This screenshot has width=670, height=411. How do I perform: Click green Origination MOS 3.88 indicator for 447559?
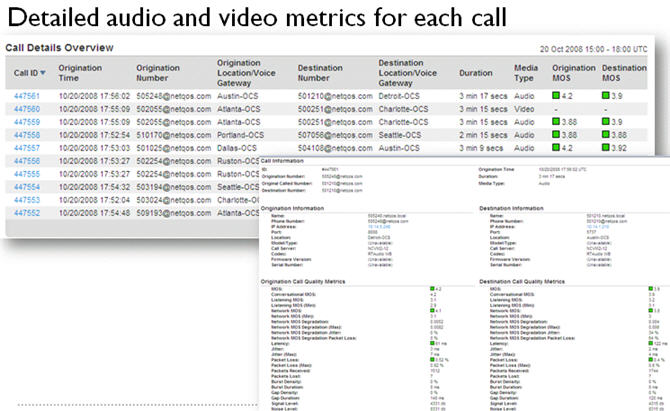[x=556, y=122]
